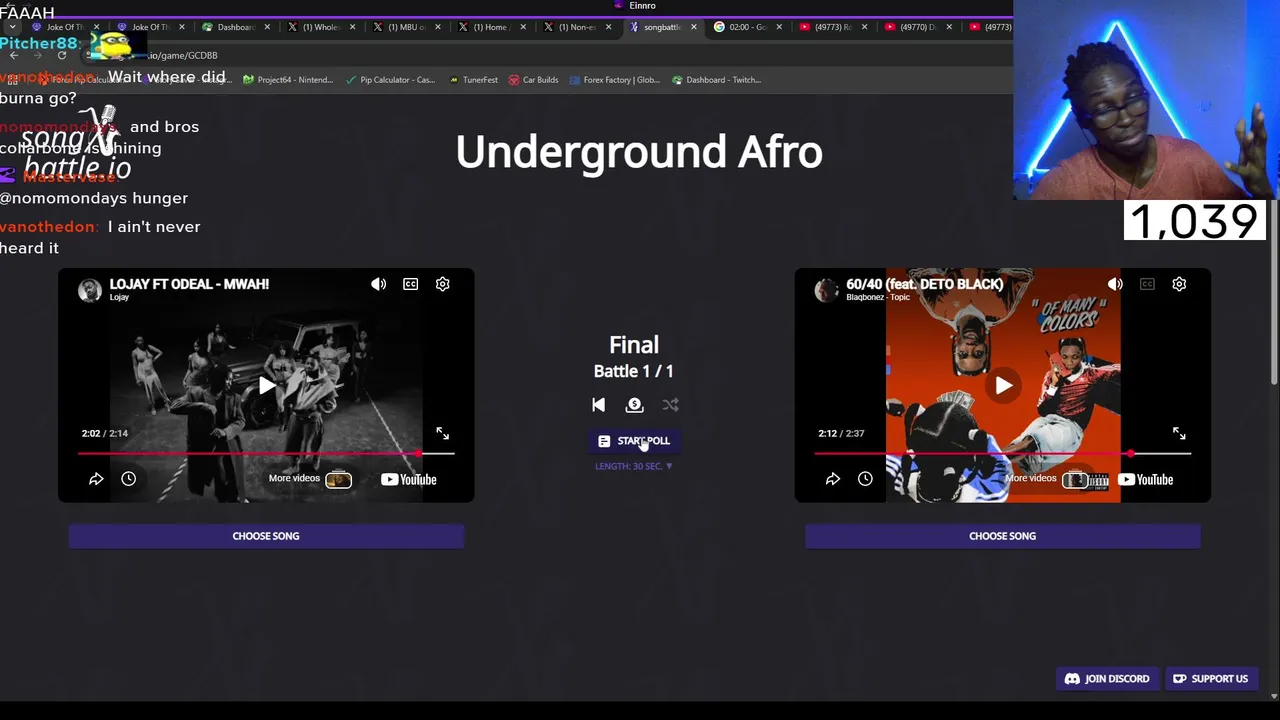Click Watch Later clock on 60/40 video

click(x=865, y=479)
